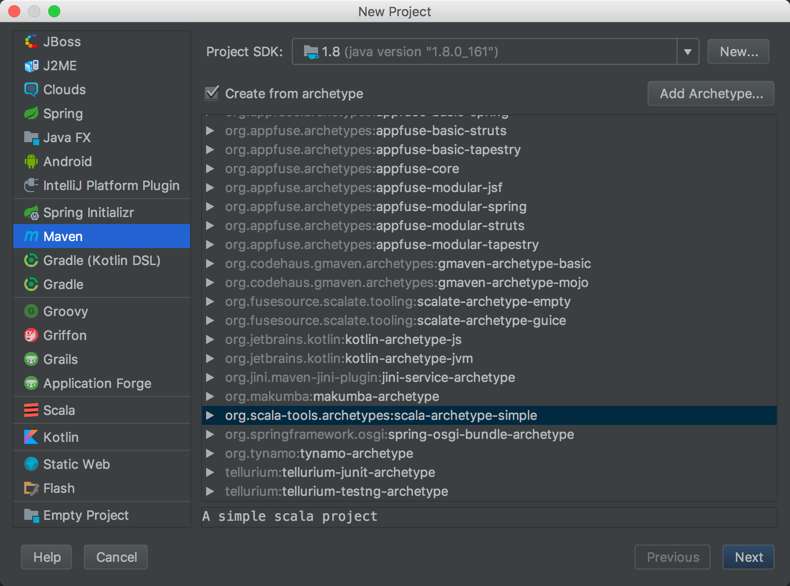The width and height of the screenshot is (790, 586).
Task: Expand the appfuse-core archetype
Action: click(x=210, y=169)
